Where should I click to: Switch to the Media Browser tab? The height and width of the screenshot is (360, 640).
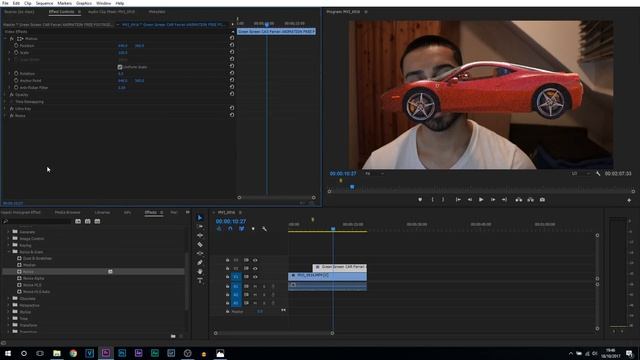(68, 212)
